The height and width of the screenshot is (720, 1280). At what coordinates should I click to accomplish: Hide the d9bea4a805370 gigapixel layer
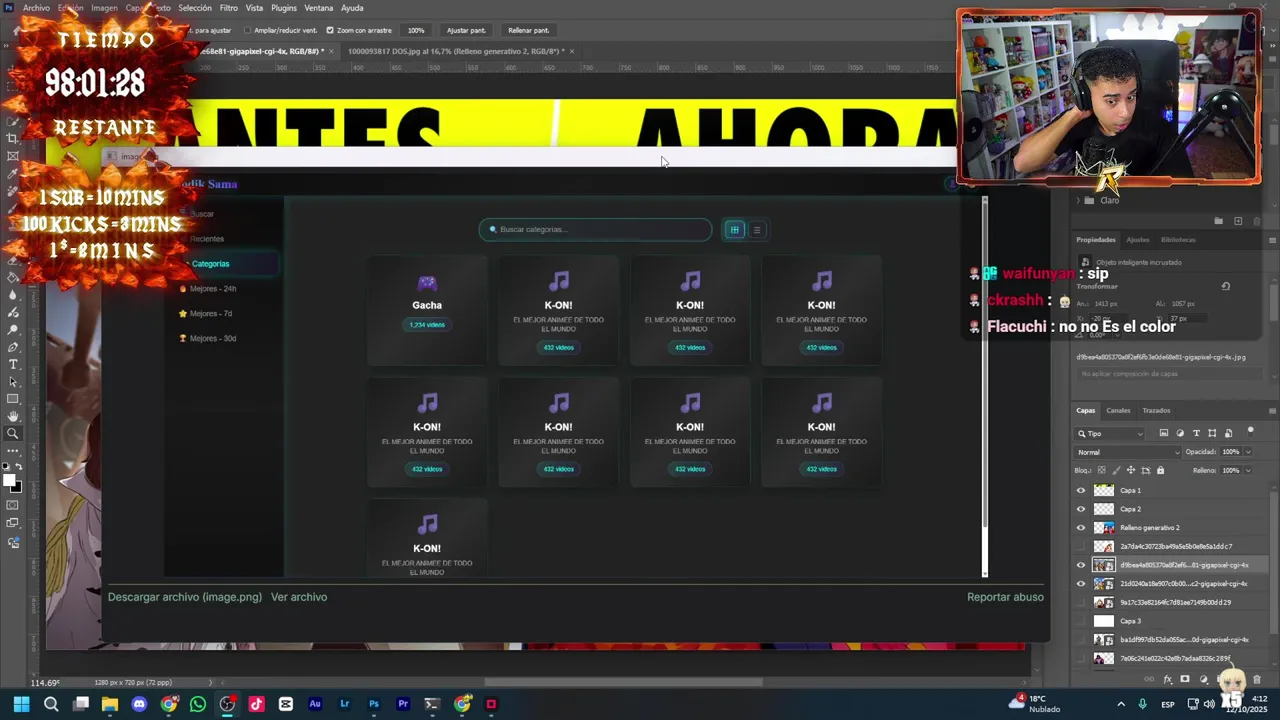pos(1080,565)
